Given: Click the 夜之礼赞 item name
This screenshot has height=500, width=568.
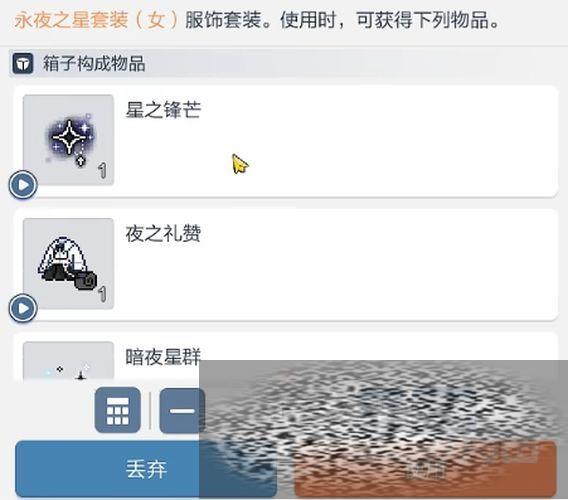Looking at the screenshot, I should [x=163, y=233].
